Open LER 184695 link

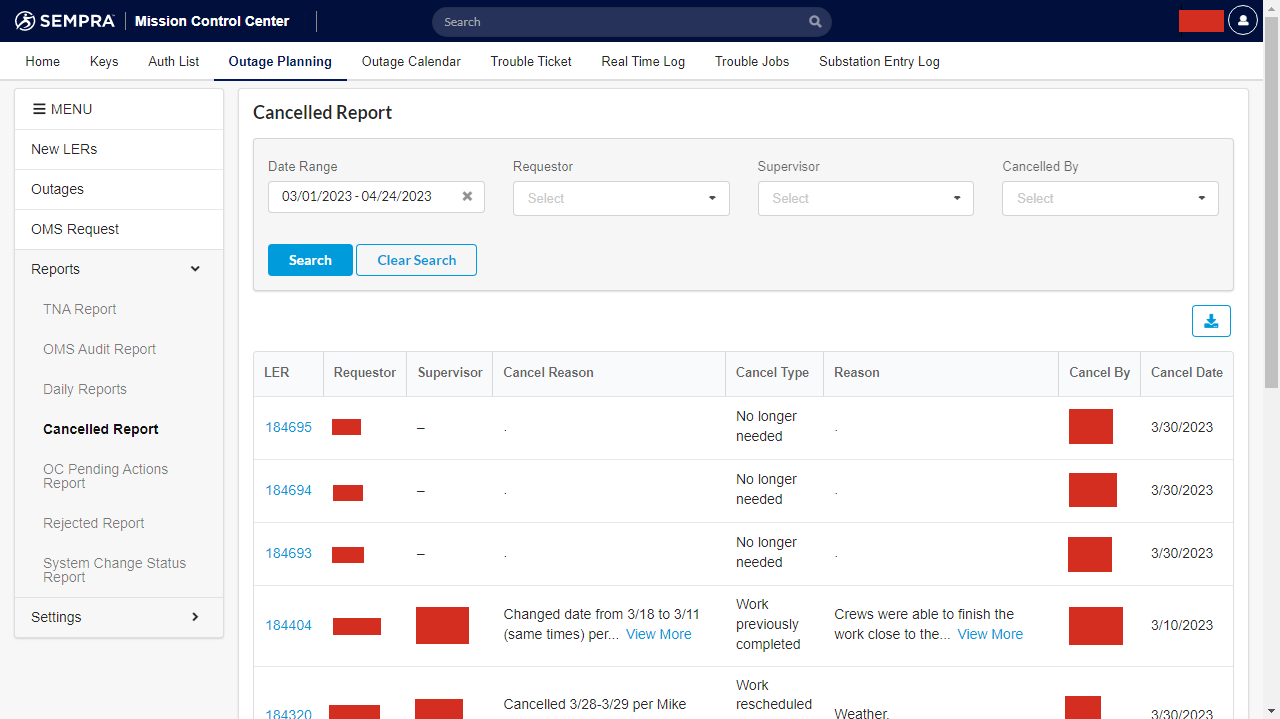[x=289, y=427]
